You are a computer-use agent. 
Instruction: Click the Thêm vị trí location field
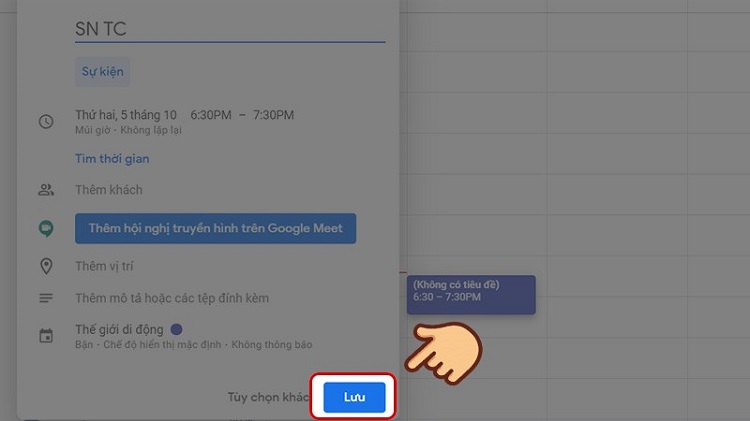pyautogui.click(x=104, y=266)
